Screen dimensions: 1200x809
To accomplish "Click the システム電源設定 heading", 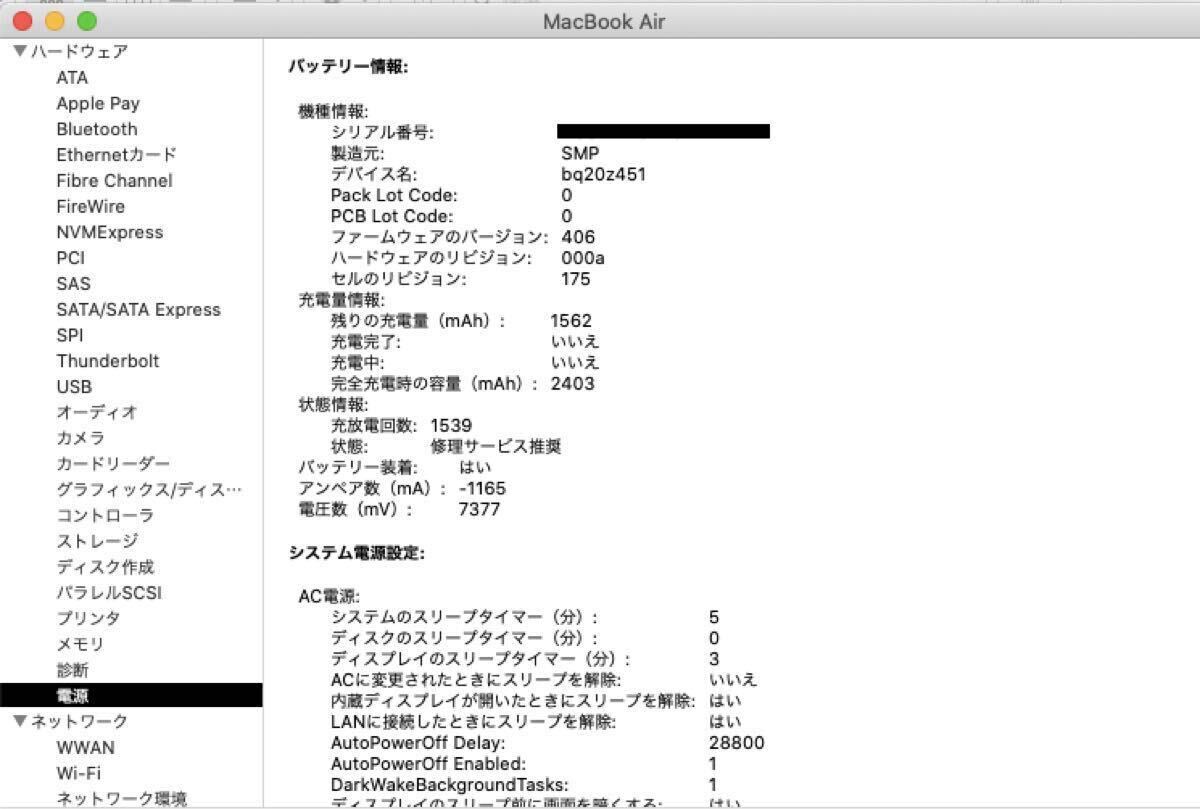I will pos(356,552).
